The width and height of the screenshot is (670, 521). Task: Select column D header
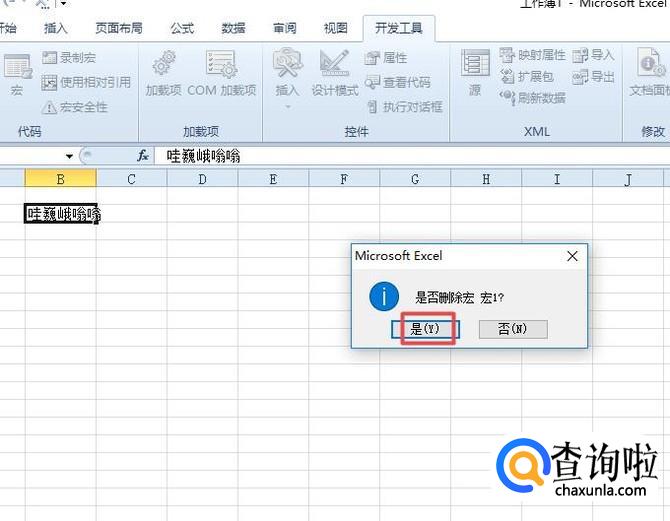click(x=203, y=179)
